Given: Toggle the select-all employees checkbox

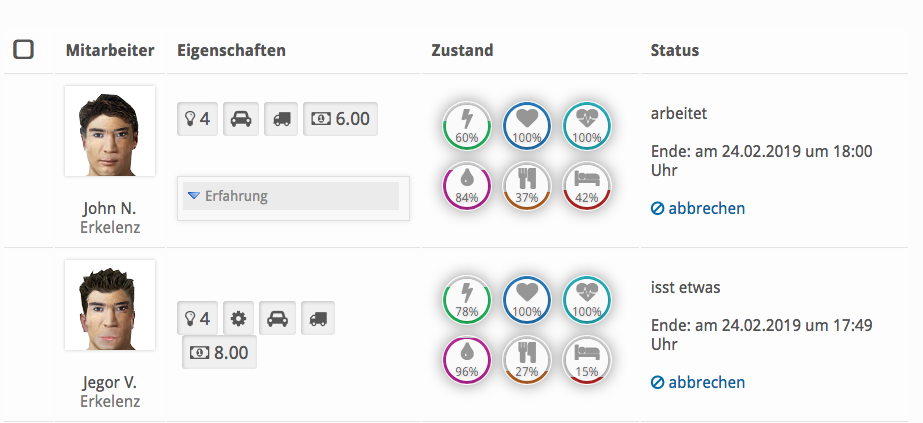Looking at the screenshot, I should (x=24, y=49).
